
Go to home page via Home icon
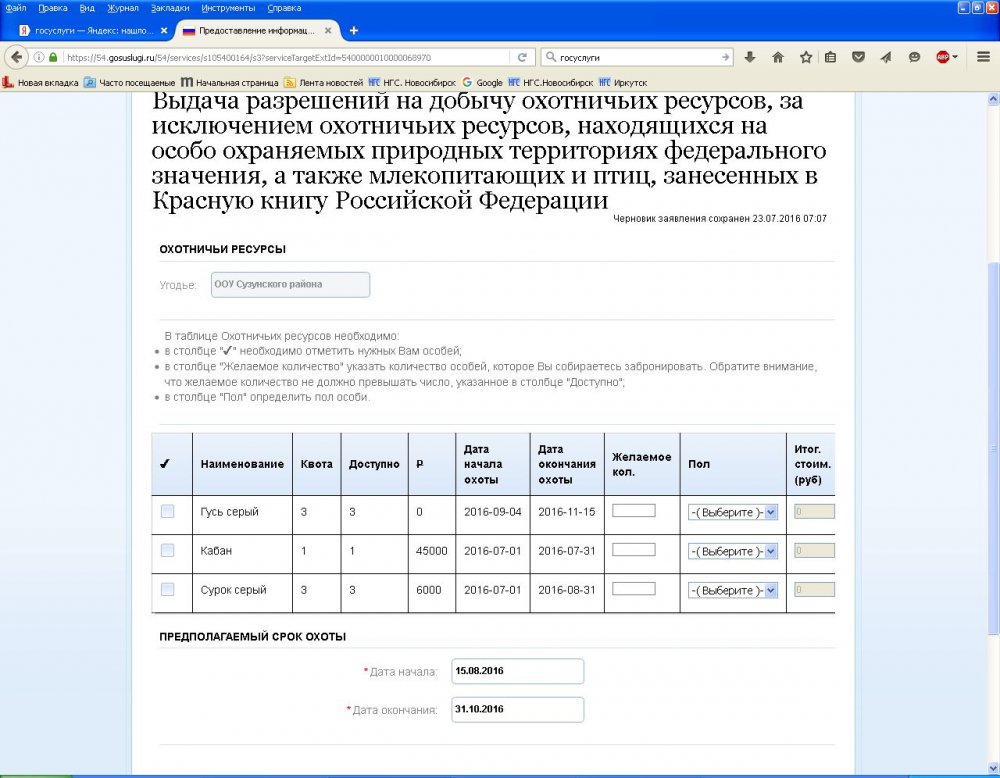click(778, 57)
